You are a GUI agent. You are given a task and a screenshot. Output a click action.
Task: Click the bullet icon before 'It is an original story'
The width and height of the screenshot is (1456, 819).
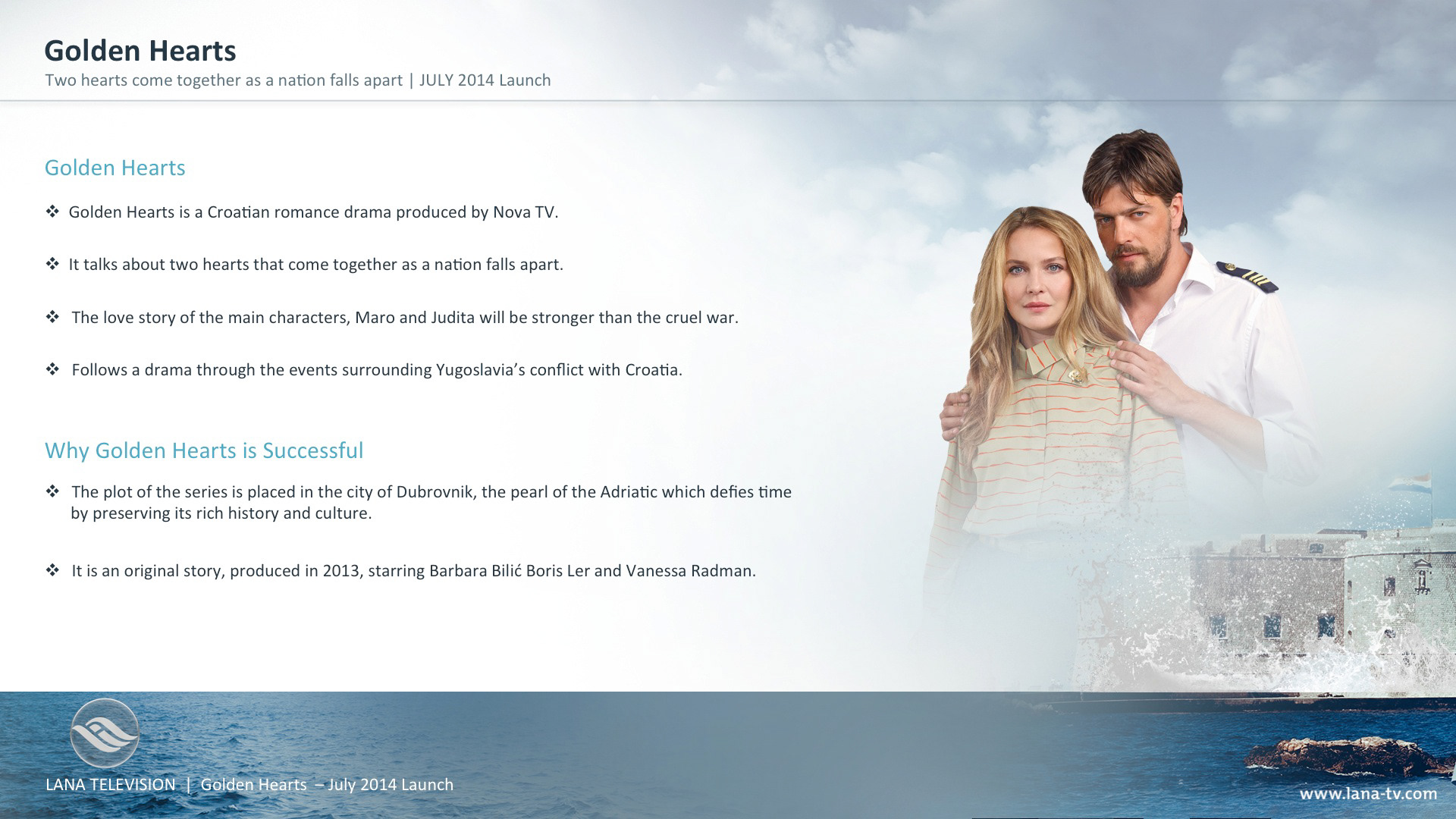point(52,570)
